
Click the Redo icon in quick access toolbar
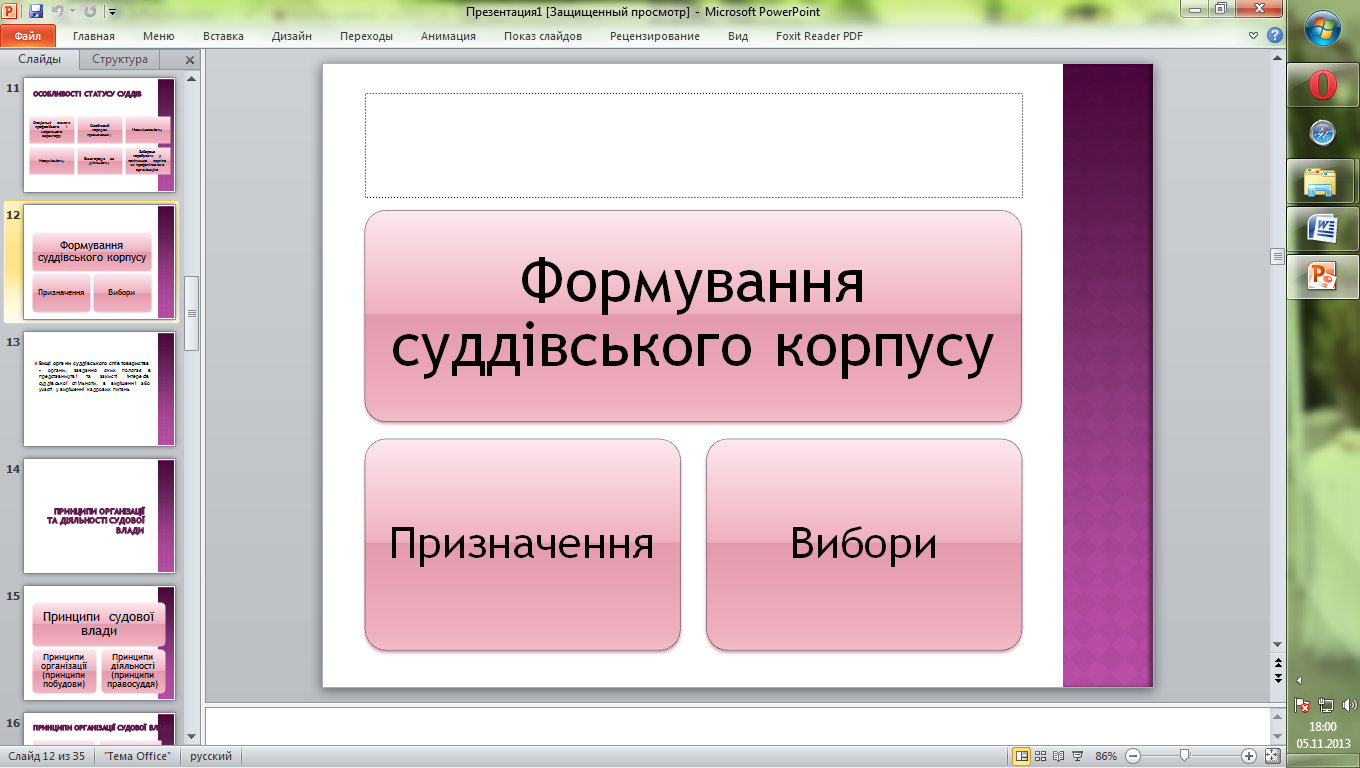coord(90,12)
